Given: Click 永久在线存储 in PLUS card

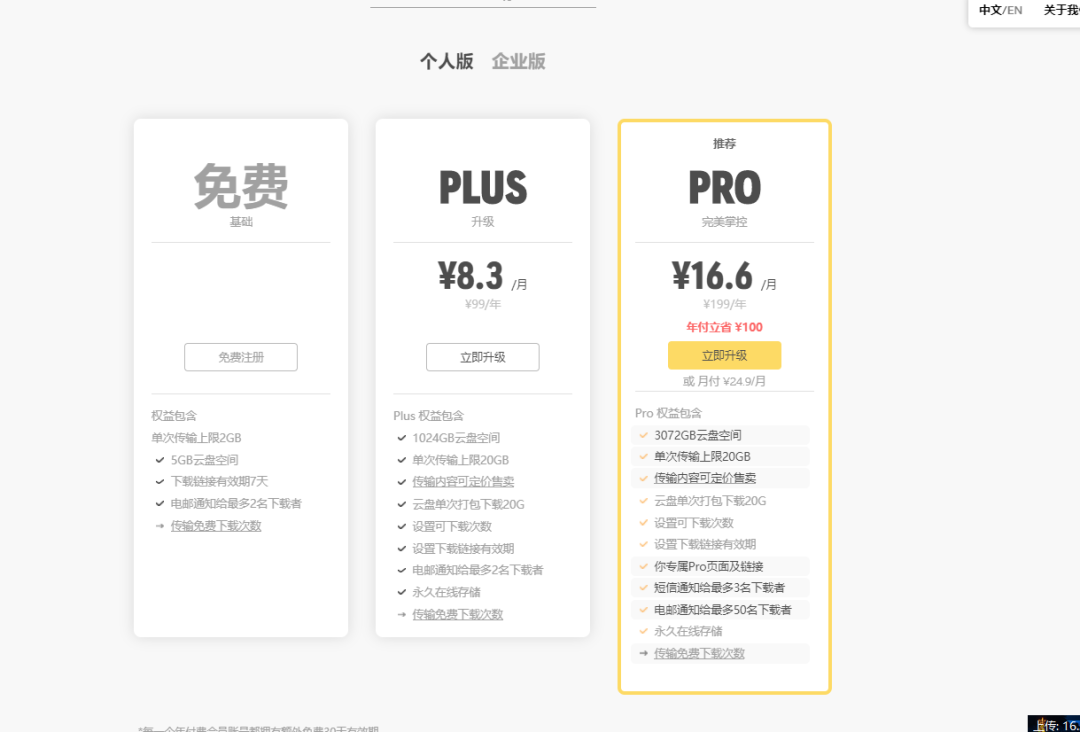Looking at the screenshot, I should pyautogui.click(x=446, y=592).
